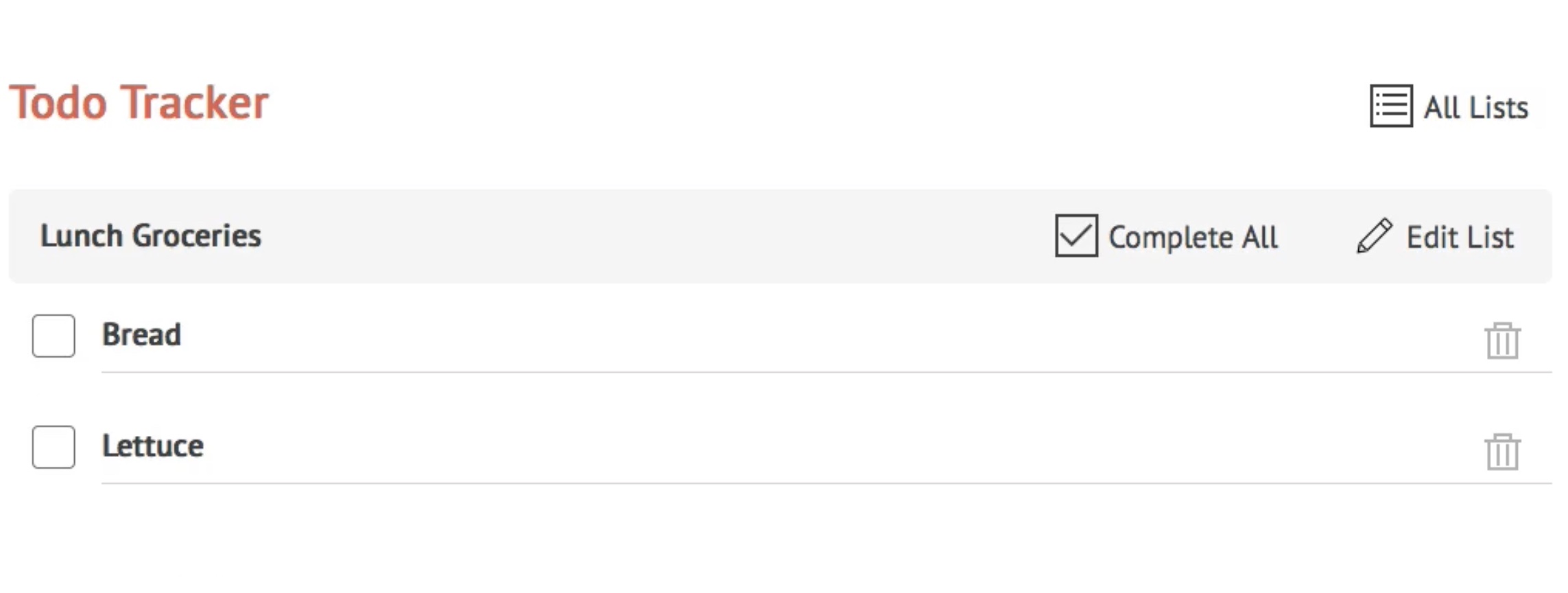This screenshot has width=1568, height=593.
Task: Click the Edit List pencil icon
Action: (x=1375, y=236)
